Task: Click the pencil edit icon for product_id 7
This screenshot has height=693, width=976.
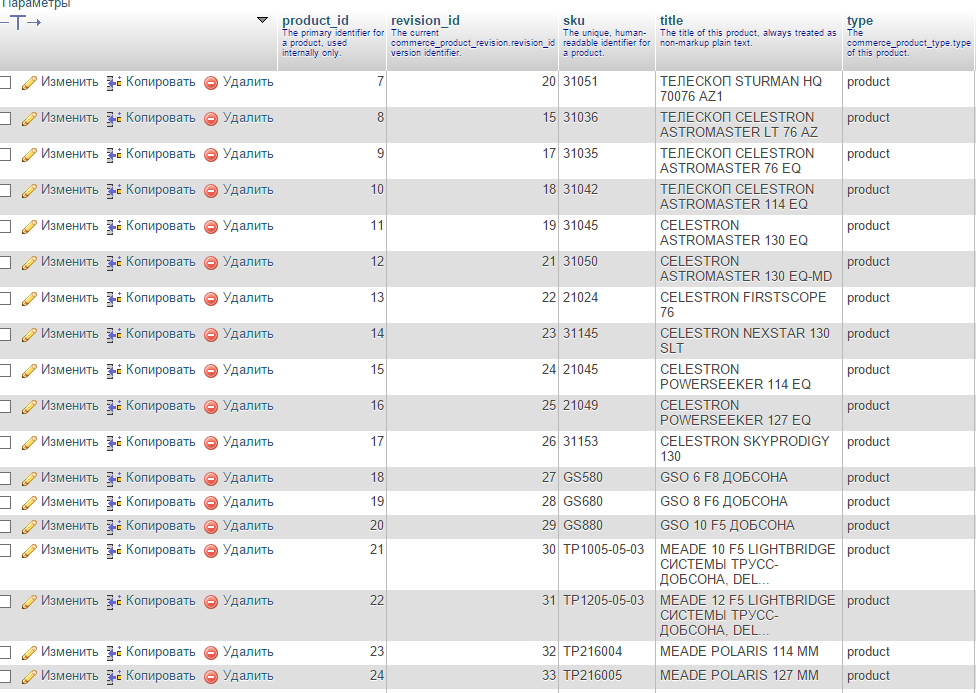Action: 29,83
